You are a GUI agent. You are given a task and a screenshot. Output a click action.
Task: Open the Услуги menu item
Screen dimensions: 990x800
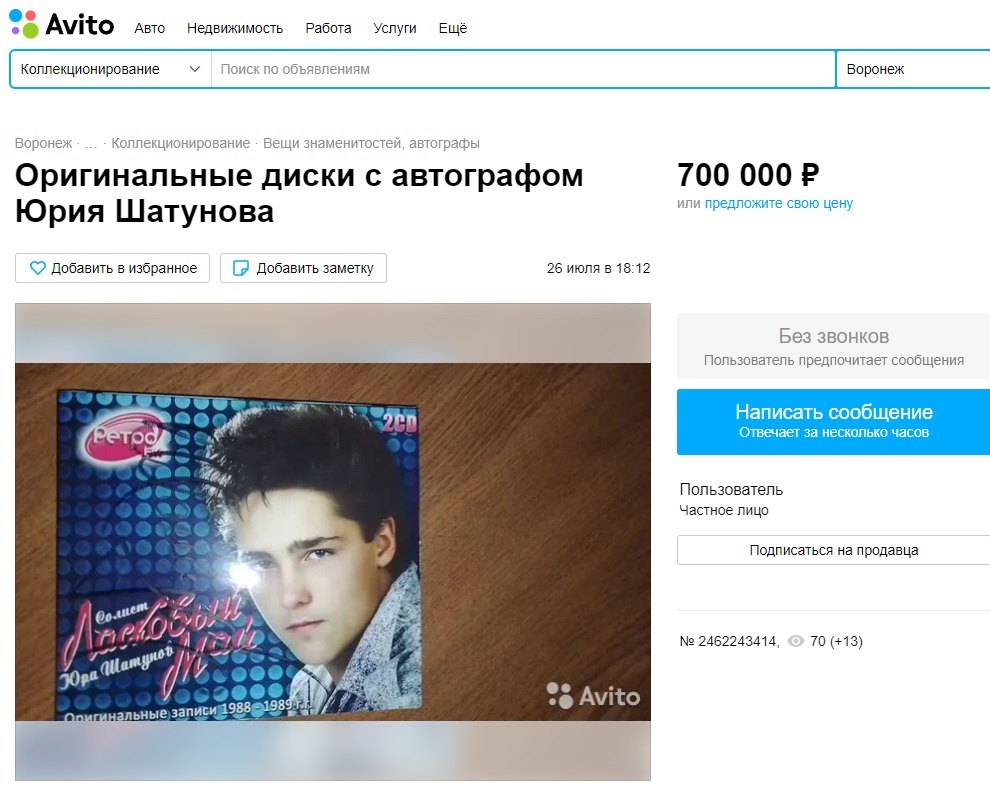(x=395, y=28)
